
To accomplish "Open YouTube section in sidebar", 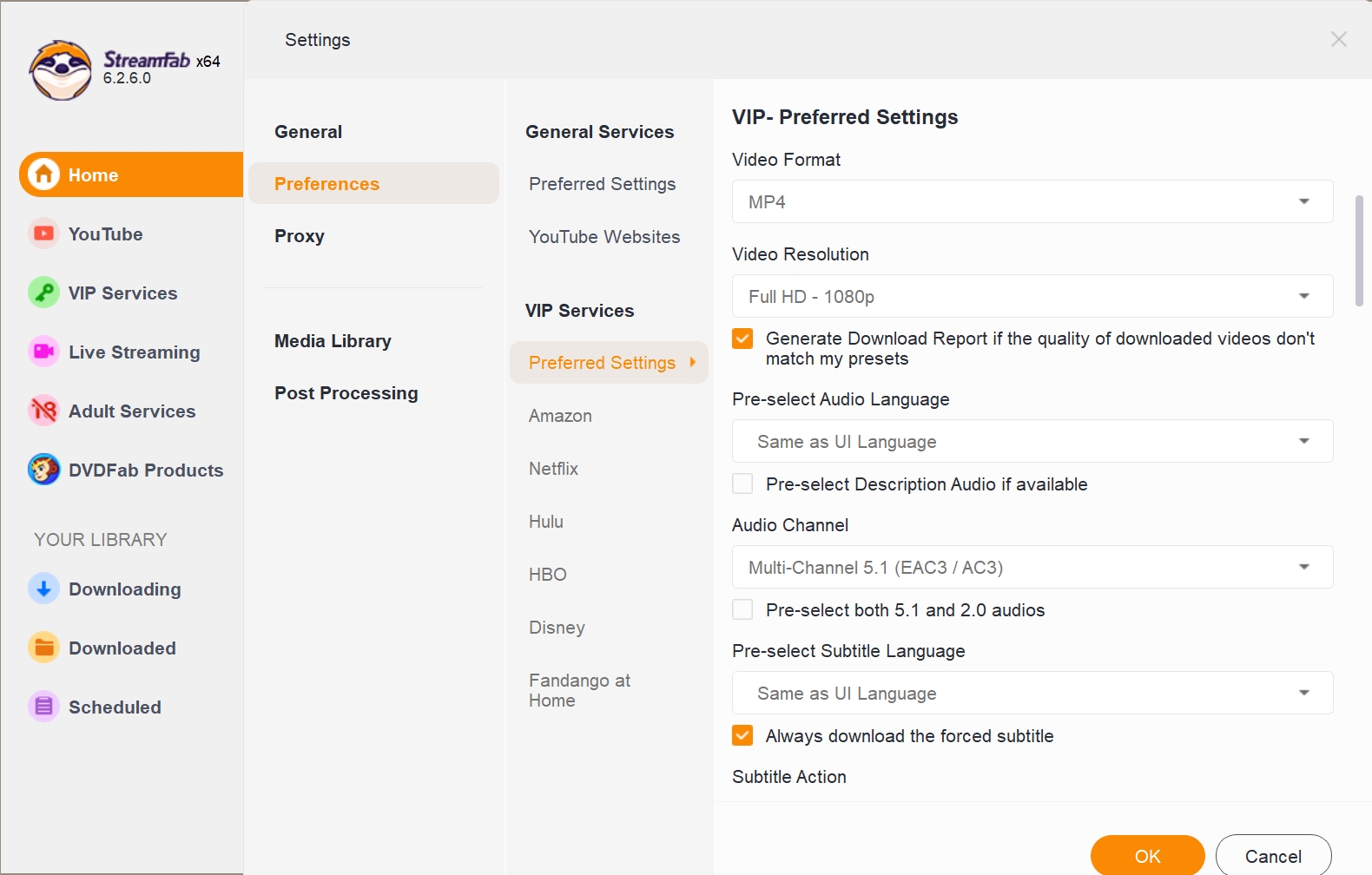I will pyautogui.click(x=105, y=234).
